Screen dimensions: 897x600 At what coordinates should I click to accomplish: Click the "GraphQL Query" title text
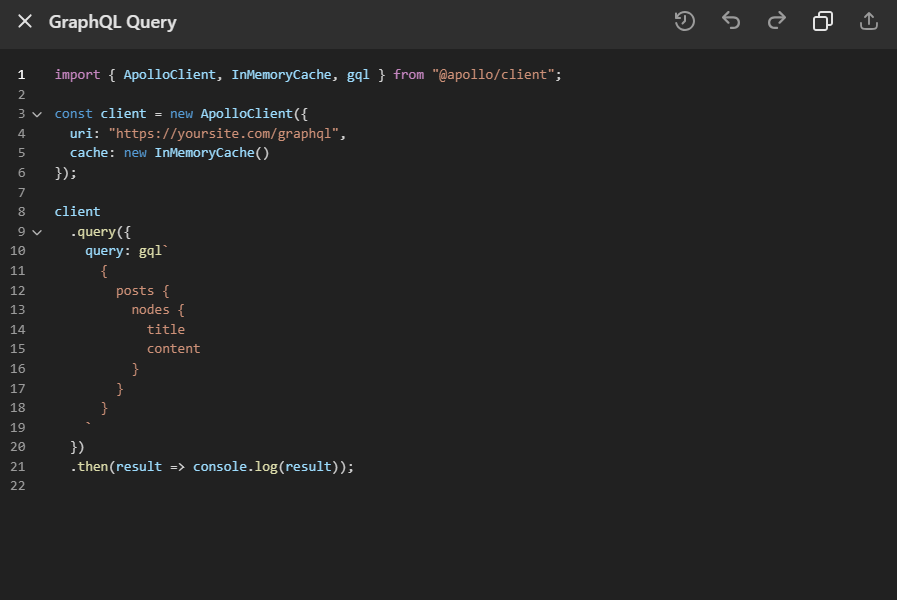tap(112, 22)
